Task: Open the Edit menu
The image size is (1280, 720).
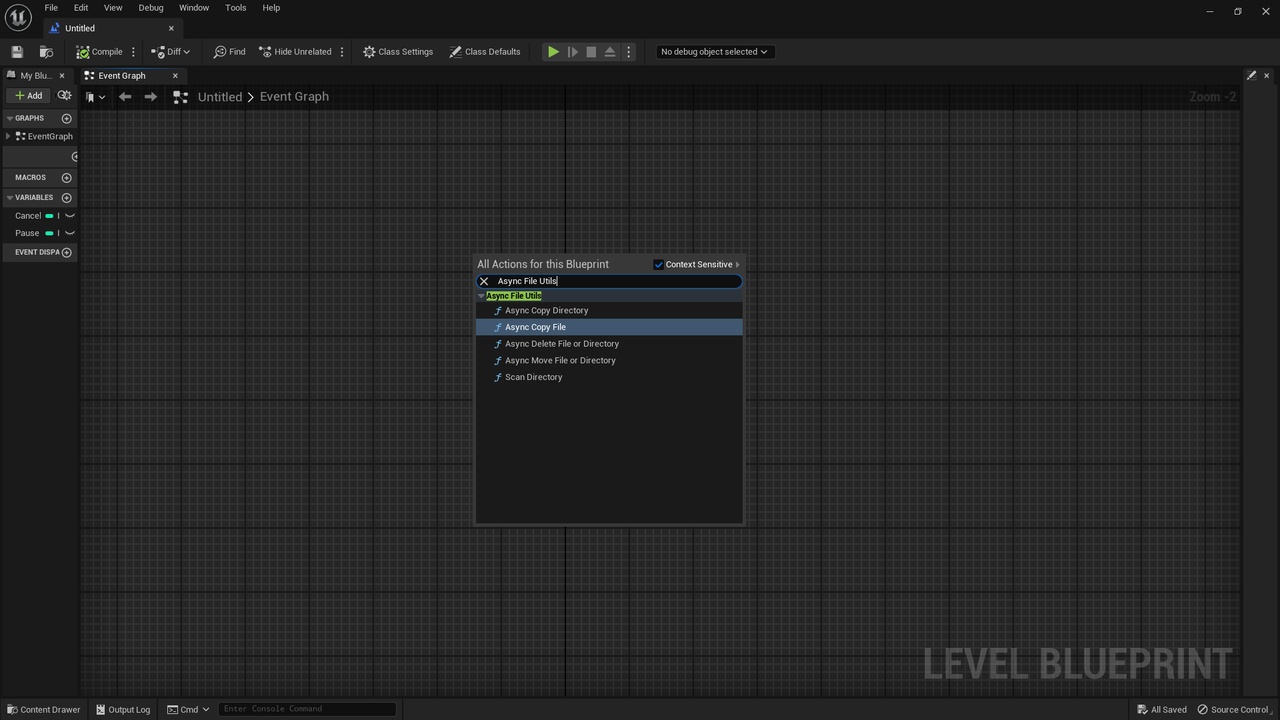Action: pyautogui.click(x=81, y=8)
